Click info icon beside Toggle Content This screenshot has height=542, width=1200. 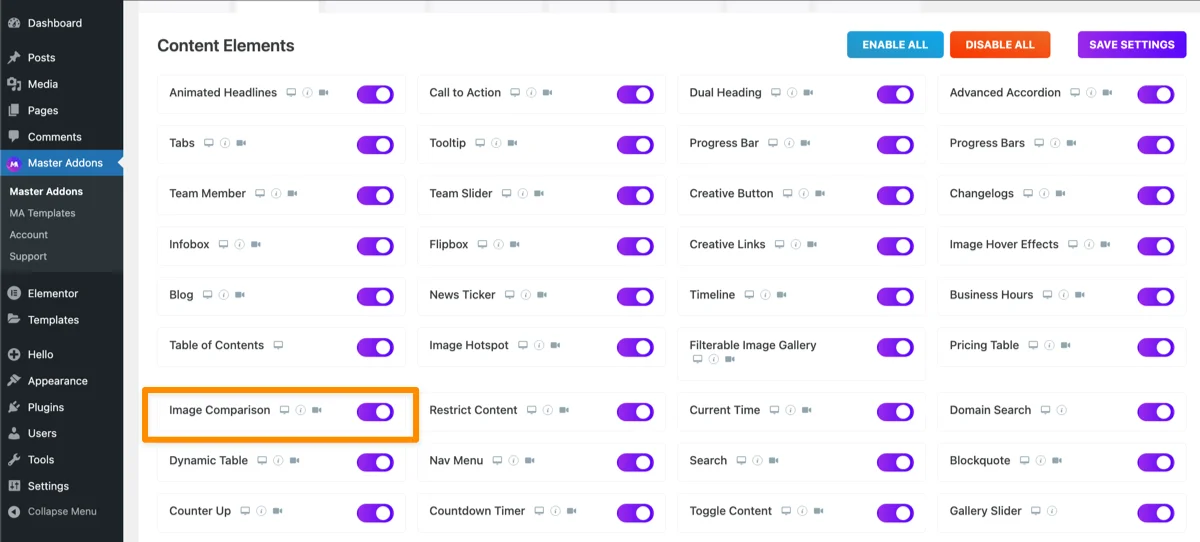coord(802,511)
